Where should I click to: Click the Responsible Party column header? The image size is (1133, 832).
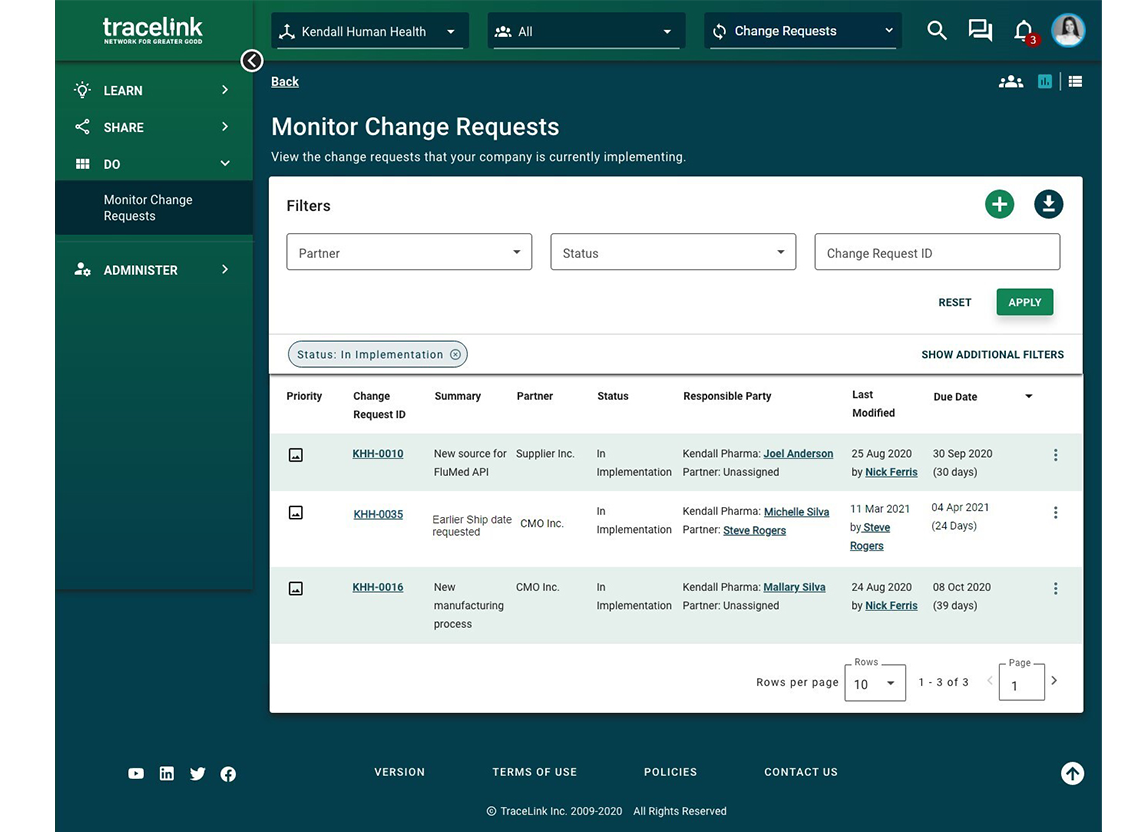[x=727, y=396]
